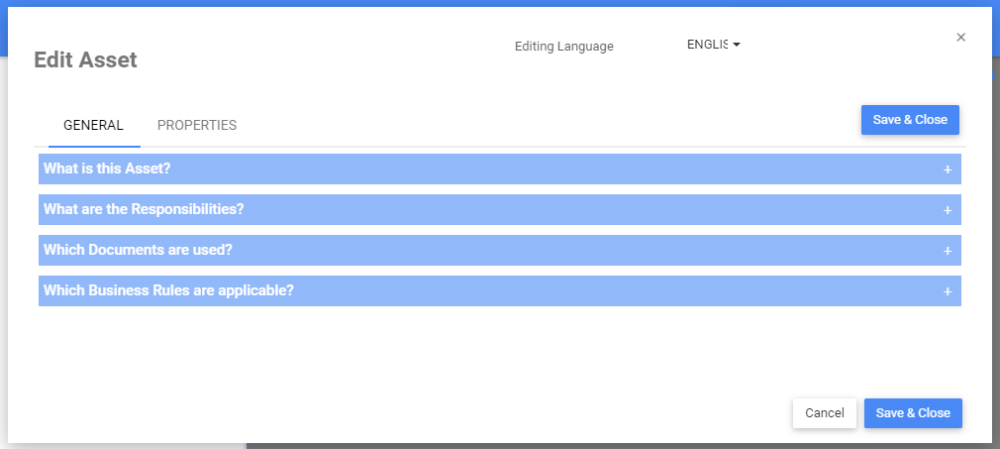
Task: Click the caret arrow beside ENGLIS
Action: (x=736, y=45)
